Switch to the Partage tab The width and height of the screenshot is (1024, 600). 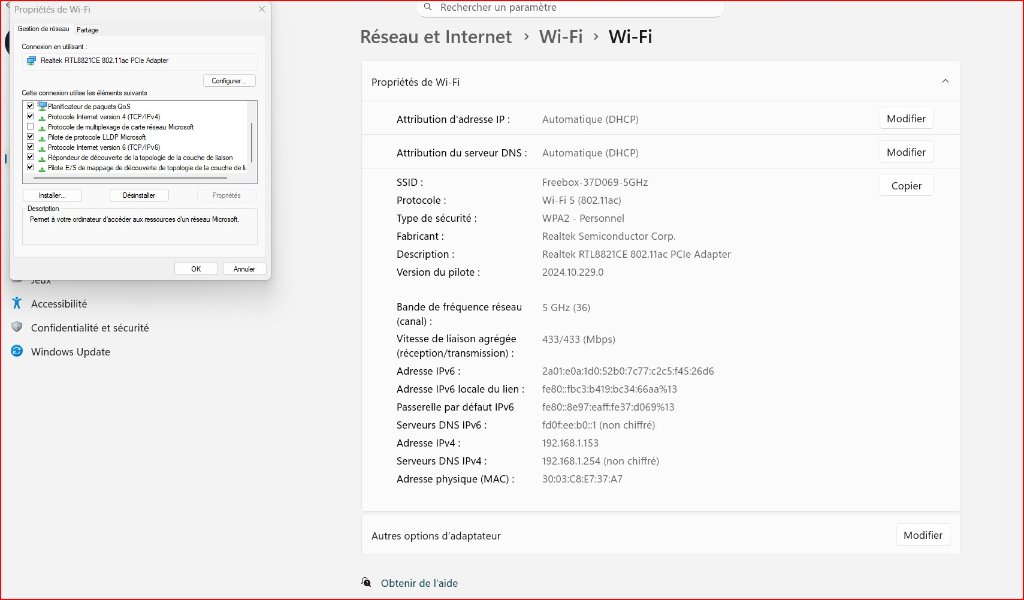(x=88, y=30)
